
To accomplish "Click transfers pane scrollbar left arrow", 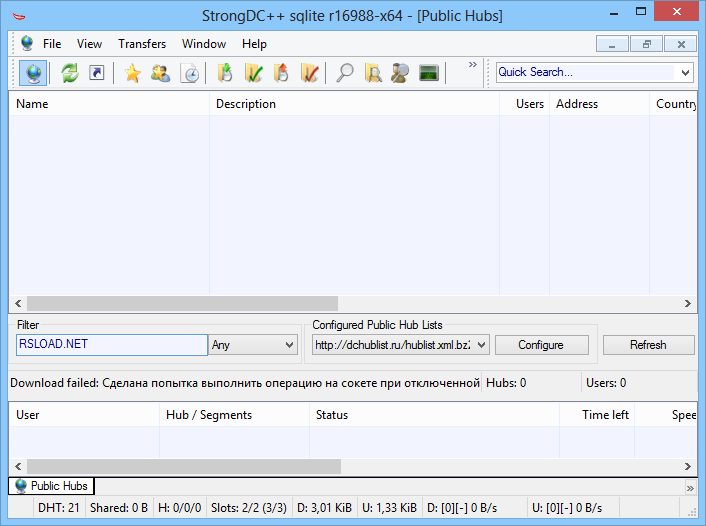I will (18, 466).
